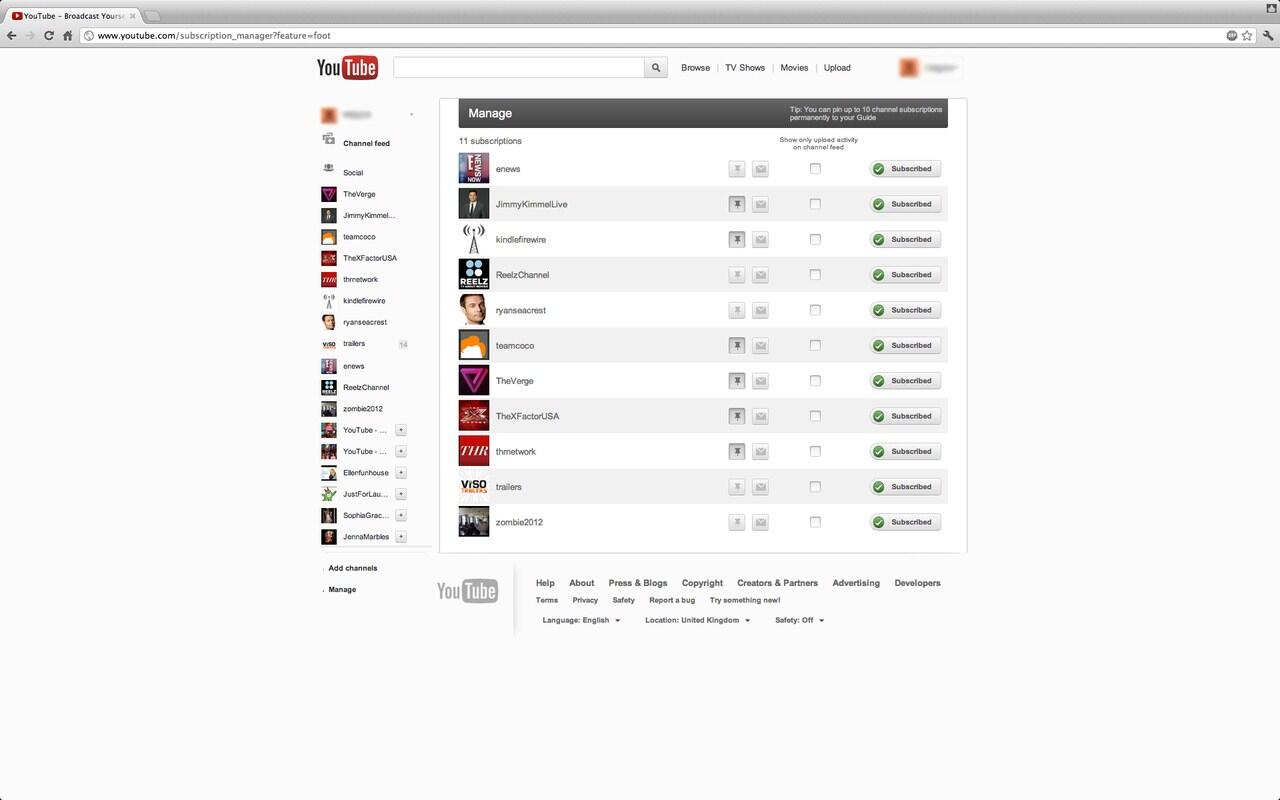Click the search magnifier button
This screenshot has width=1280, height=800.
point(656,68)
